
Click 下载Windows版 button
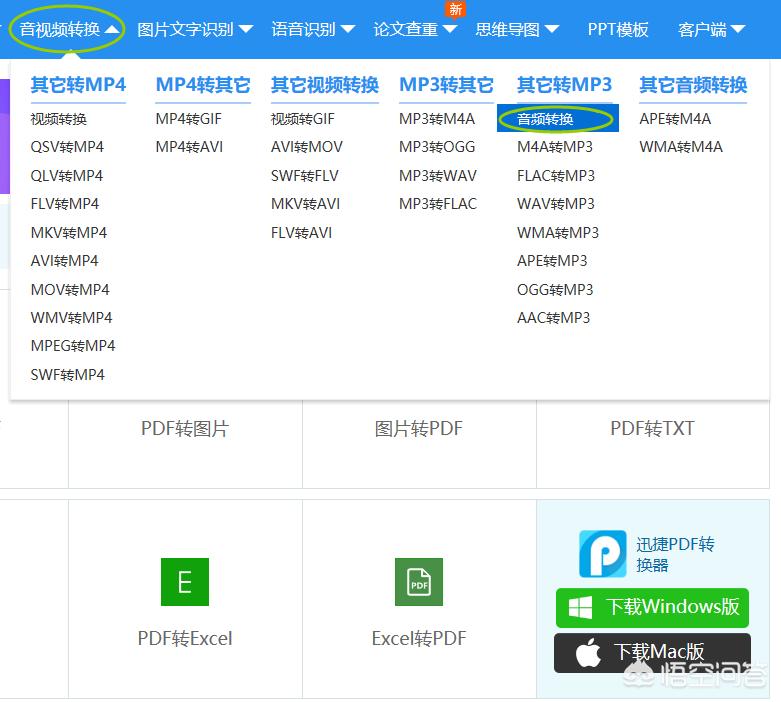pos(652,607)
